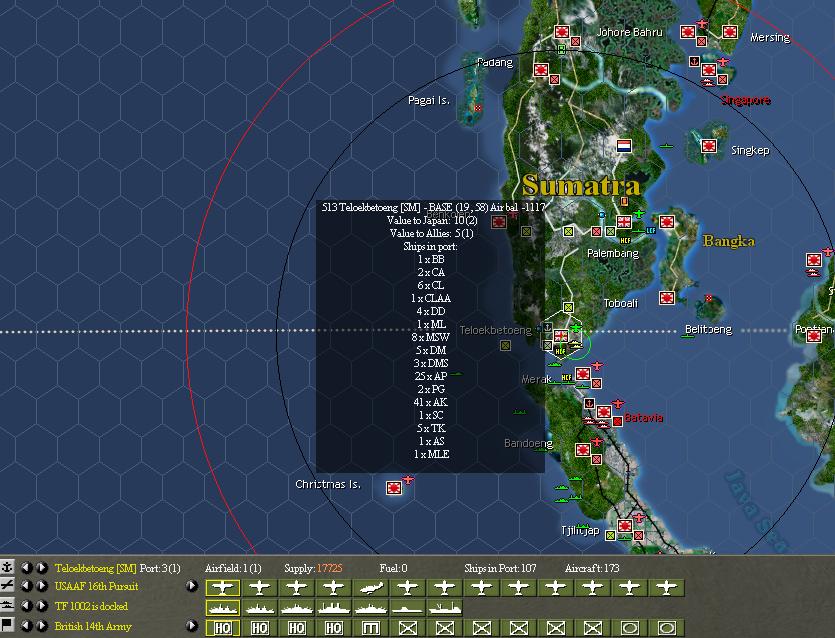Show next air group with right arrow beside USAAF 16th Pursuit

(42, 586)
